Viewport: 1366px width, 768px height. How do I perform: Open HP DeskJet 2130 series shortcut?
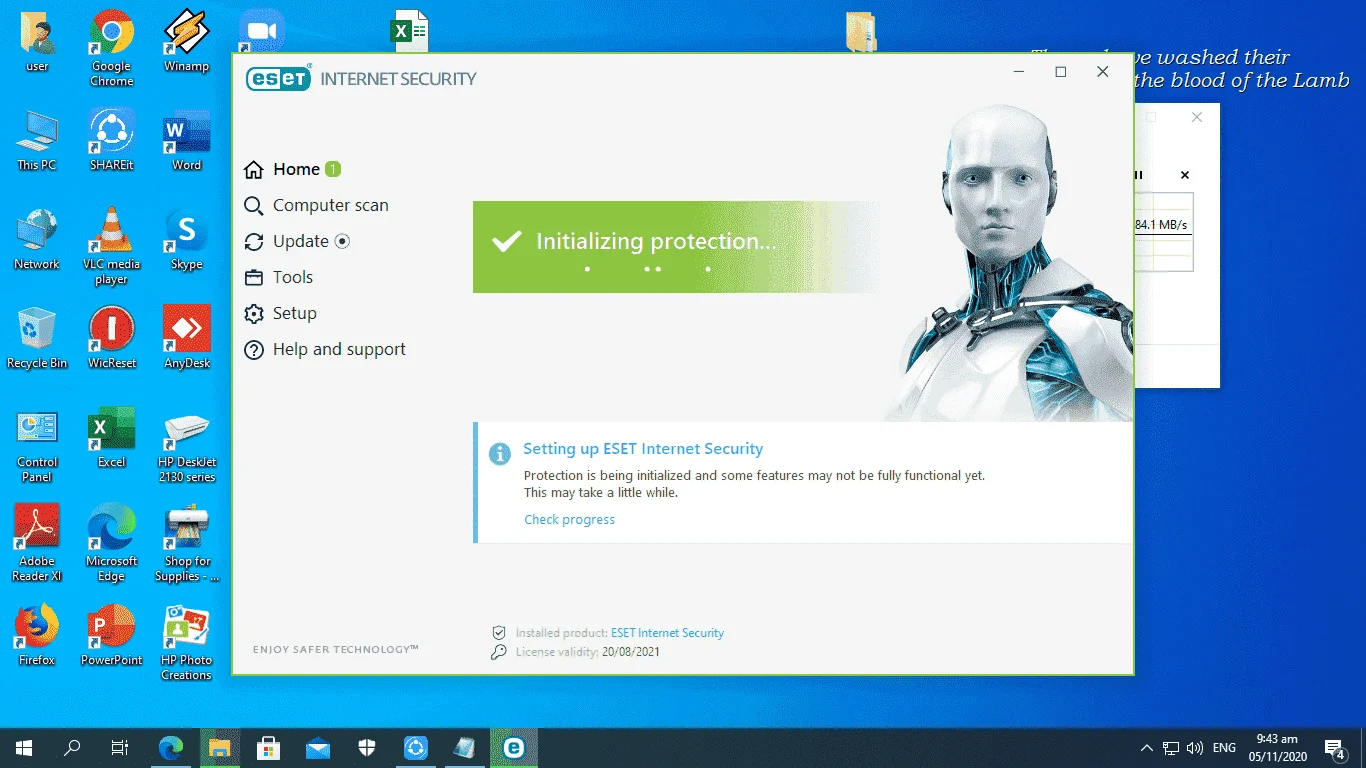point(186,446)
